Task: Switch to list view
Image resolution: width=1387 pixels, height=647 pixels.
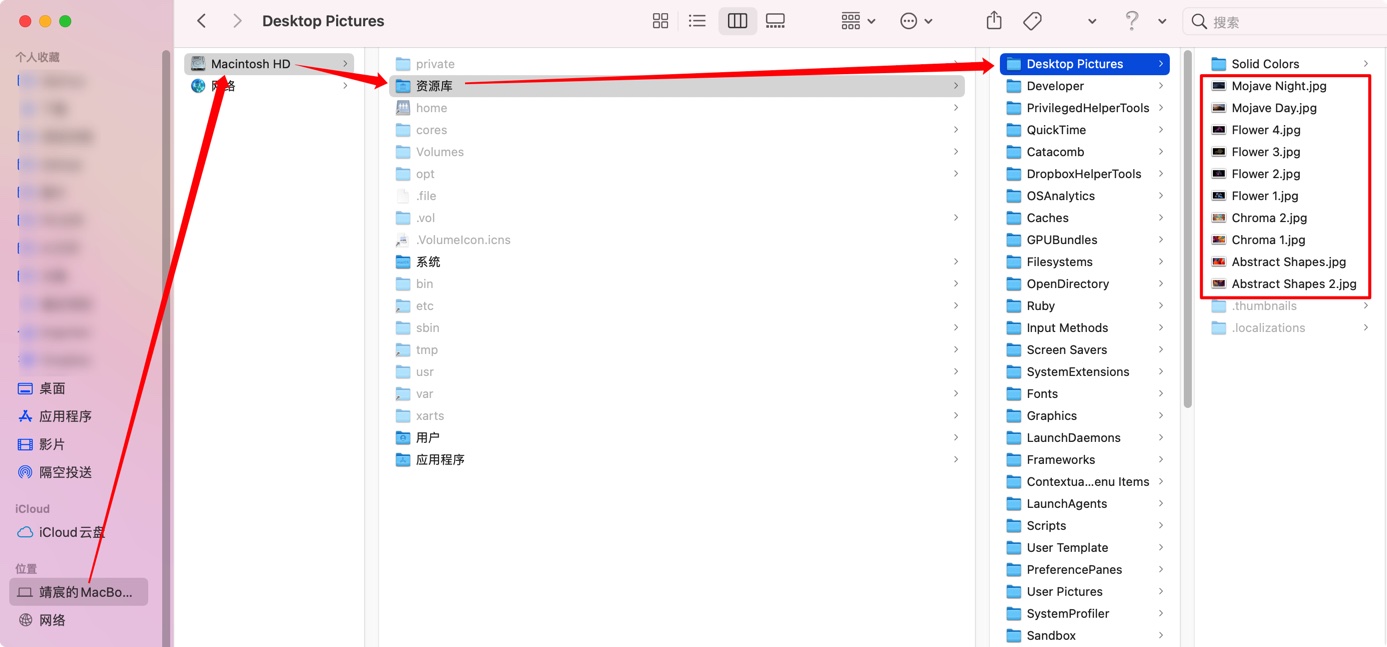Action: (697, 21)
